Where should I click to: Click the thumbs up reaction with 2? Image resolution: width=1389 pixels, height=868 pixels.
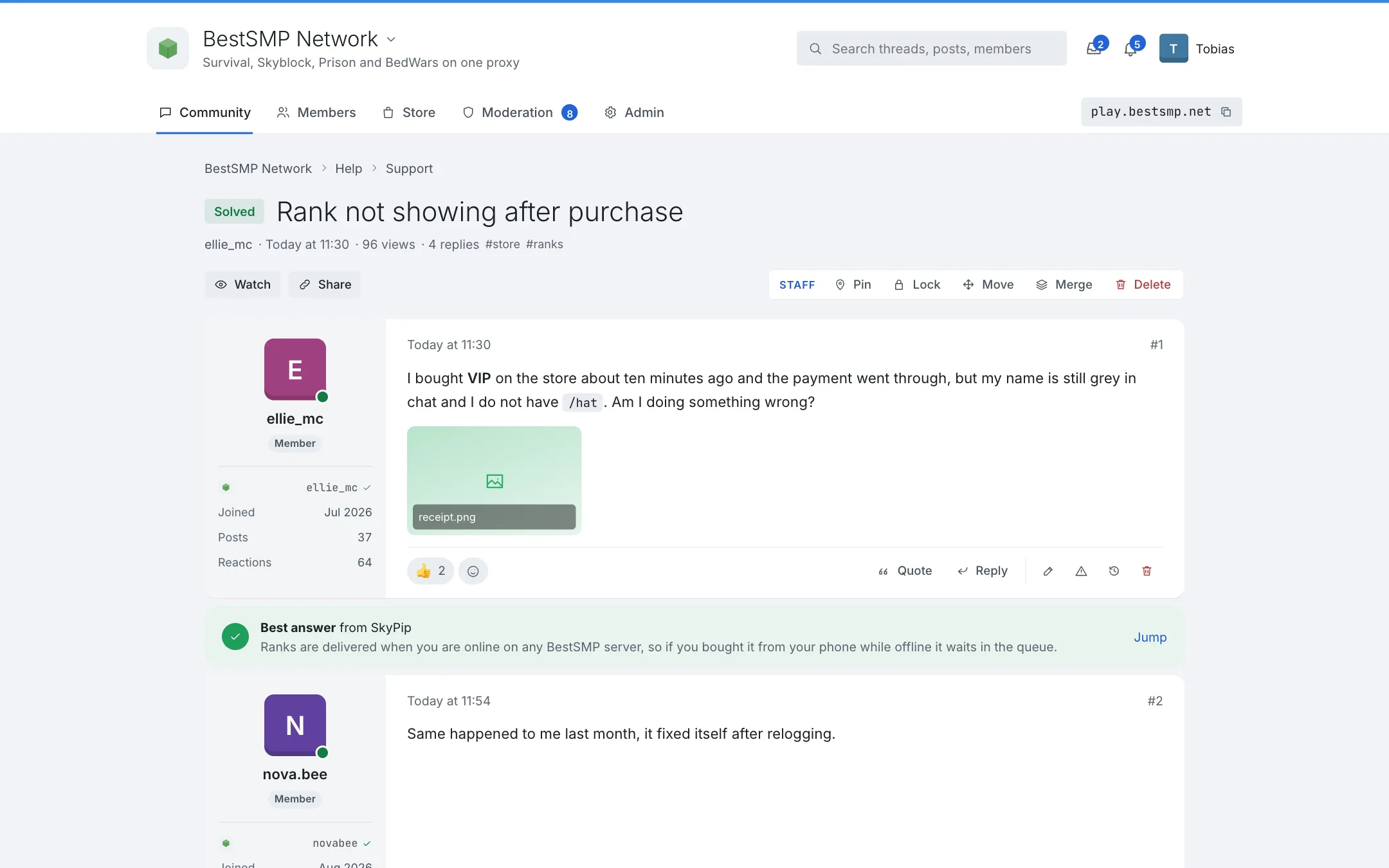pos(430,571)
